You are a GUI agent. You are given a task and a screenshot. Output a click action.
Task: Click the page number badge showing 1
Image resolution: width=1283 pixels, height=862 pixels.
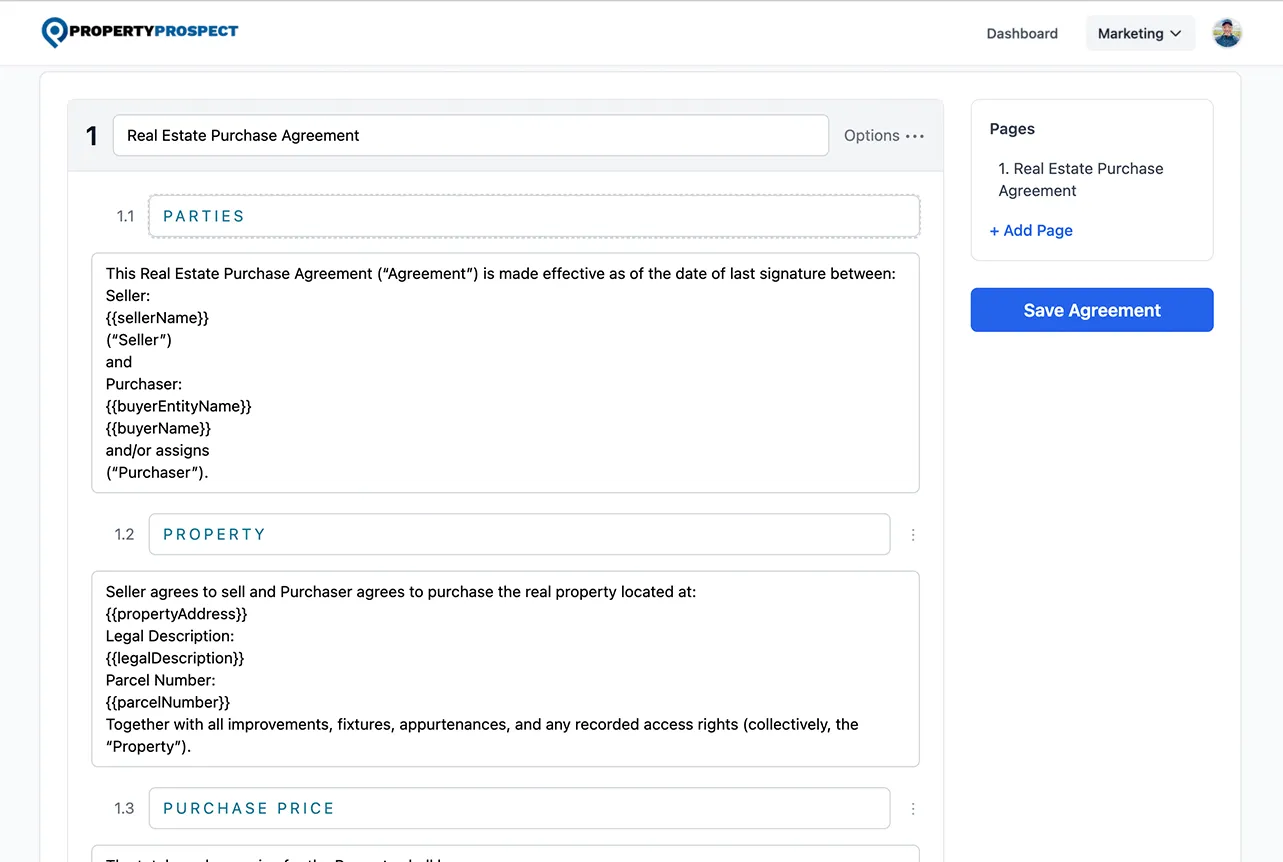pyautogui.click(x=91, y=136)
